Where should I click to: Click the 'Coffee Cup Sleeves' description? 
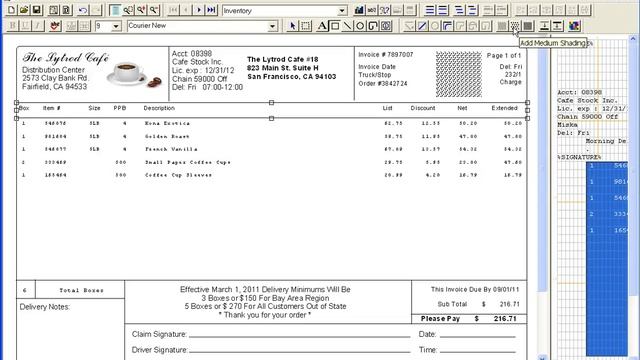[178, 175]
